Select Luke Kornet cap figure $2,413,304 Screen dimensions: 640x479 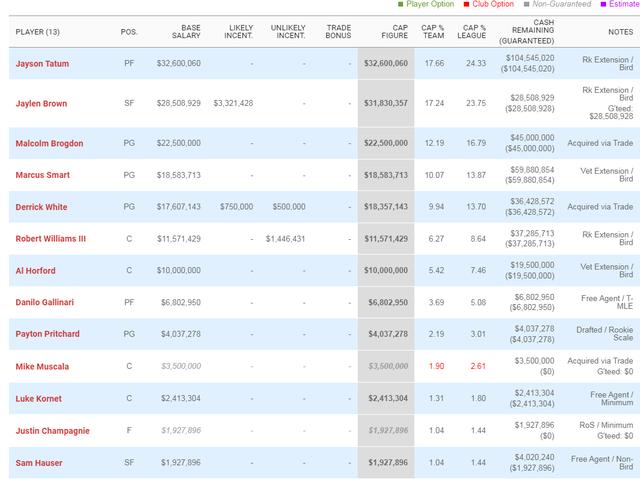point(388,398)
